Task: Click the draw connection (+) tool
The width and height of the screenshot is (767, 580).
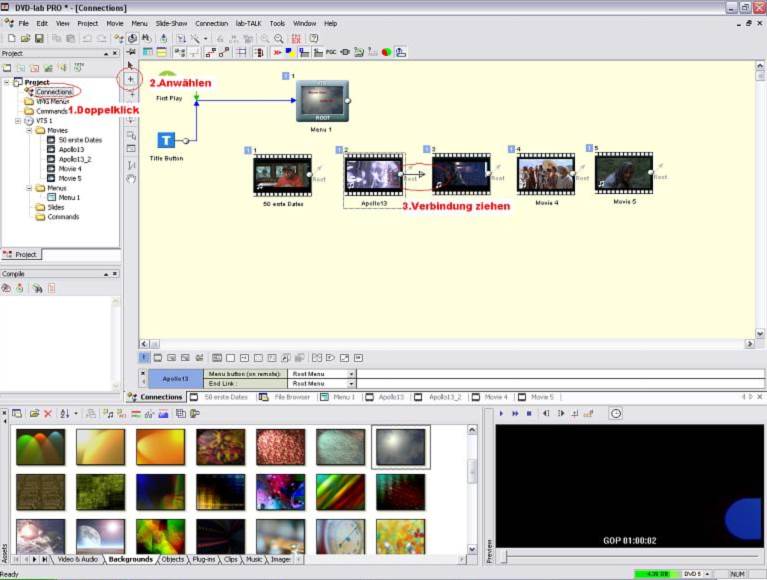Action: [x=131, y=79]
